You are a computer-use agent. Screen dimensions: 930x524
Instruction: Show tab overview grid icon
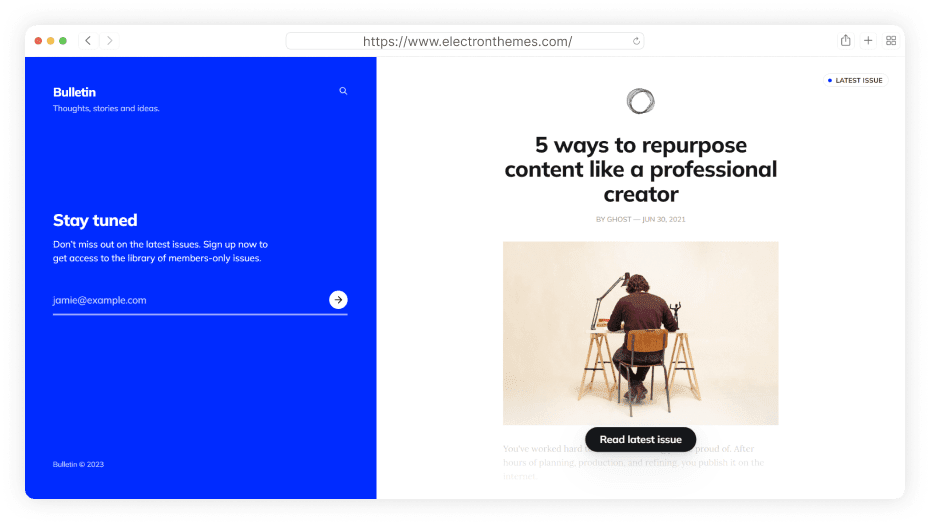click(891, 40)
